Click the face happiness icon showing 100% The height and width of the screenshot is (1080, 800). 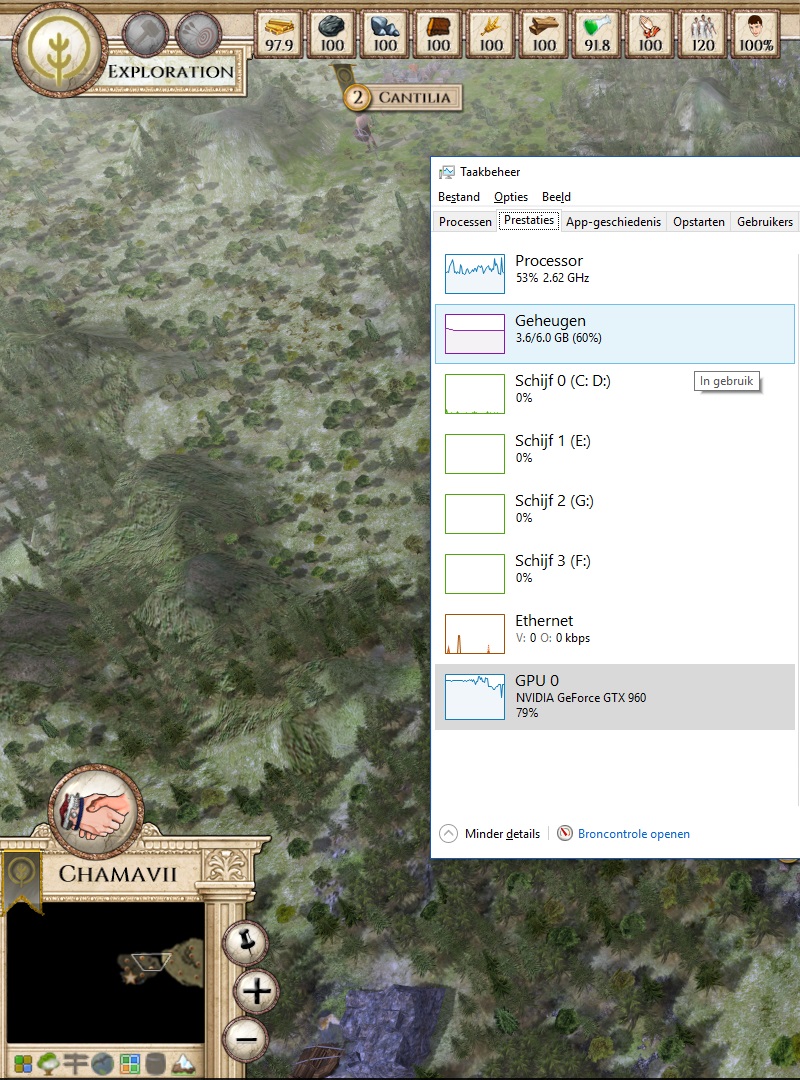point(757,34)
